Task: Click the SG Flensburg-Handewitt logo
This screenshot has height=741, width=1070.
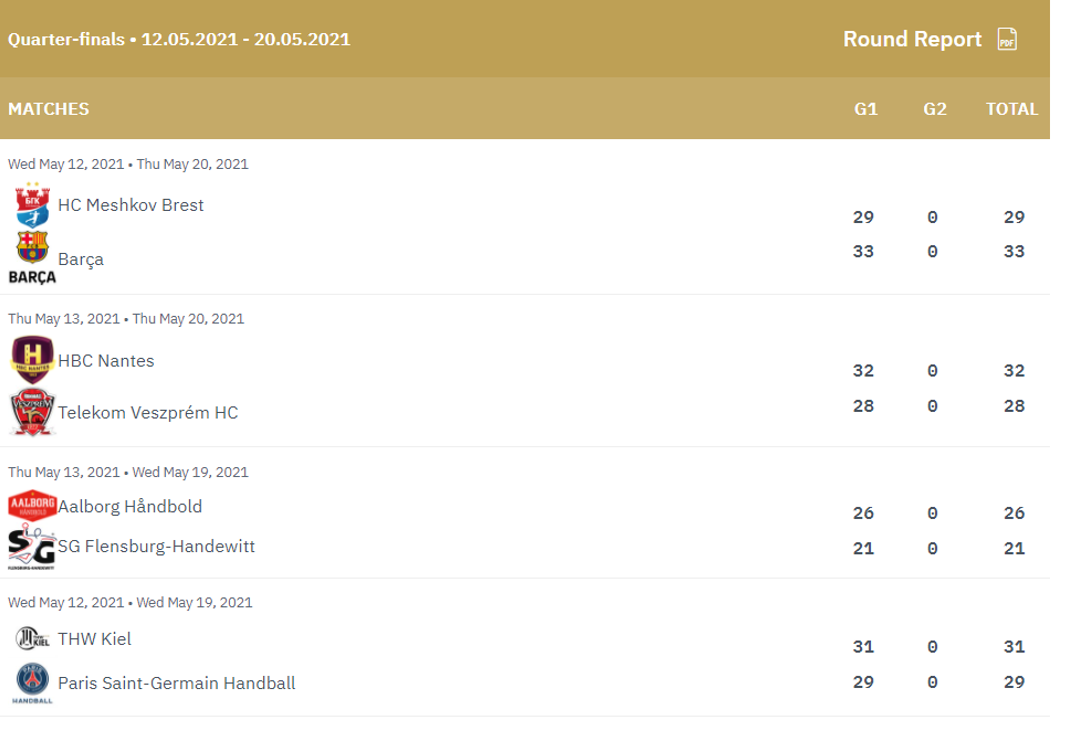Action: pos(32,547)
